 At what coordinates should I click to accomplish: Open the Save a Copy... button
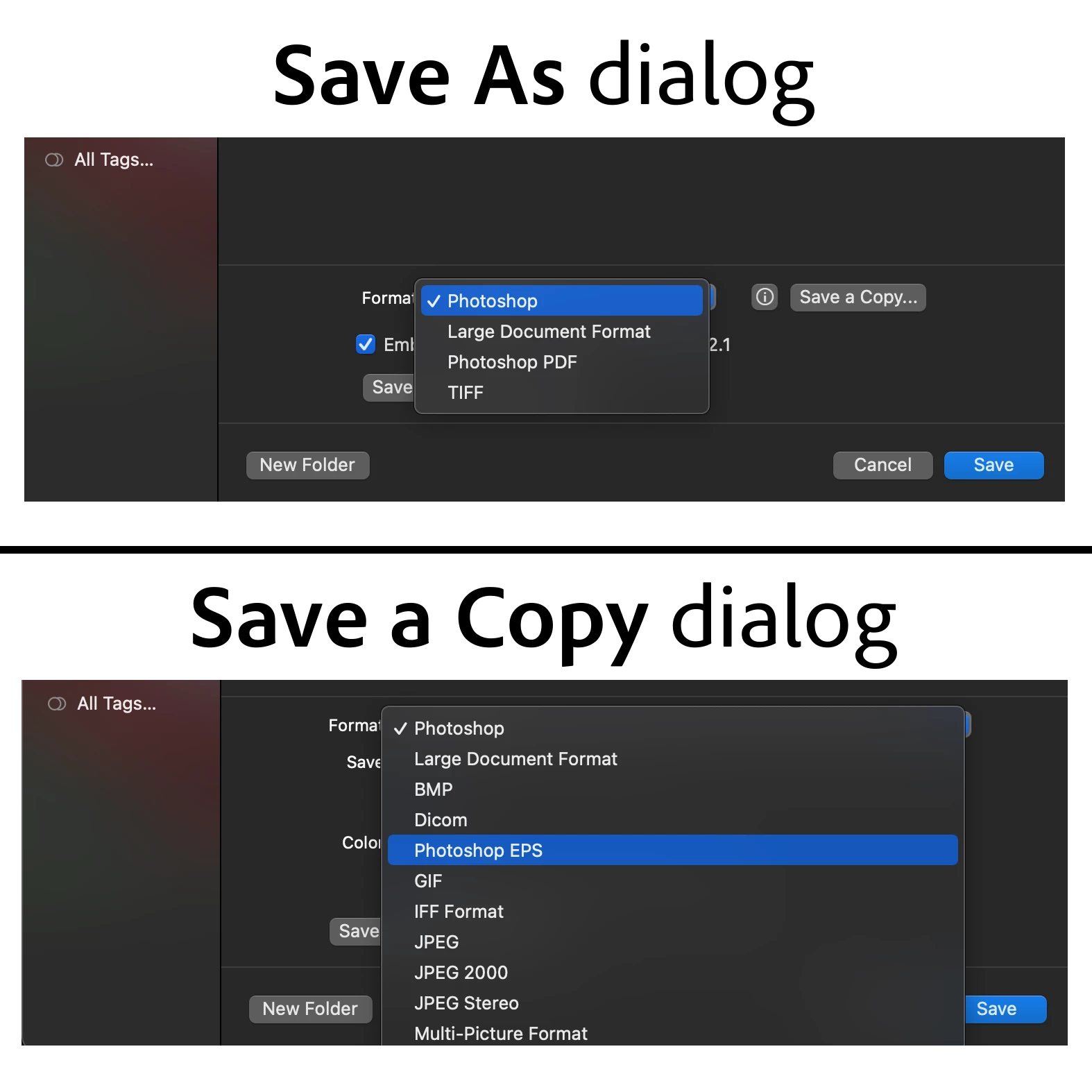858,297
